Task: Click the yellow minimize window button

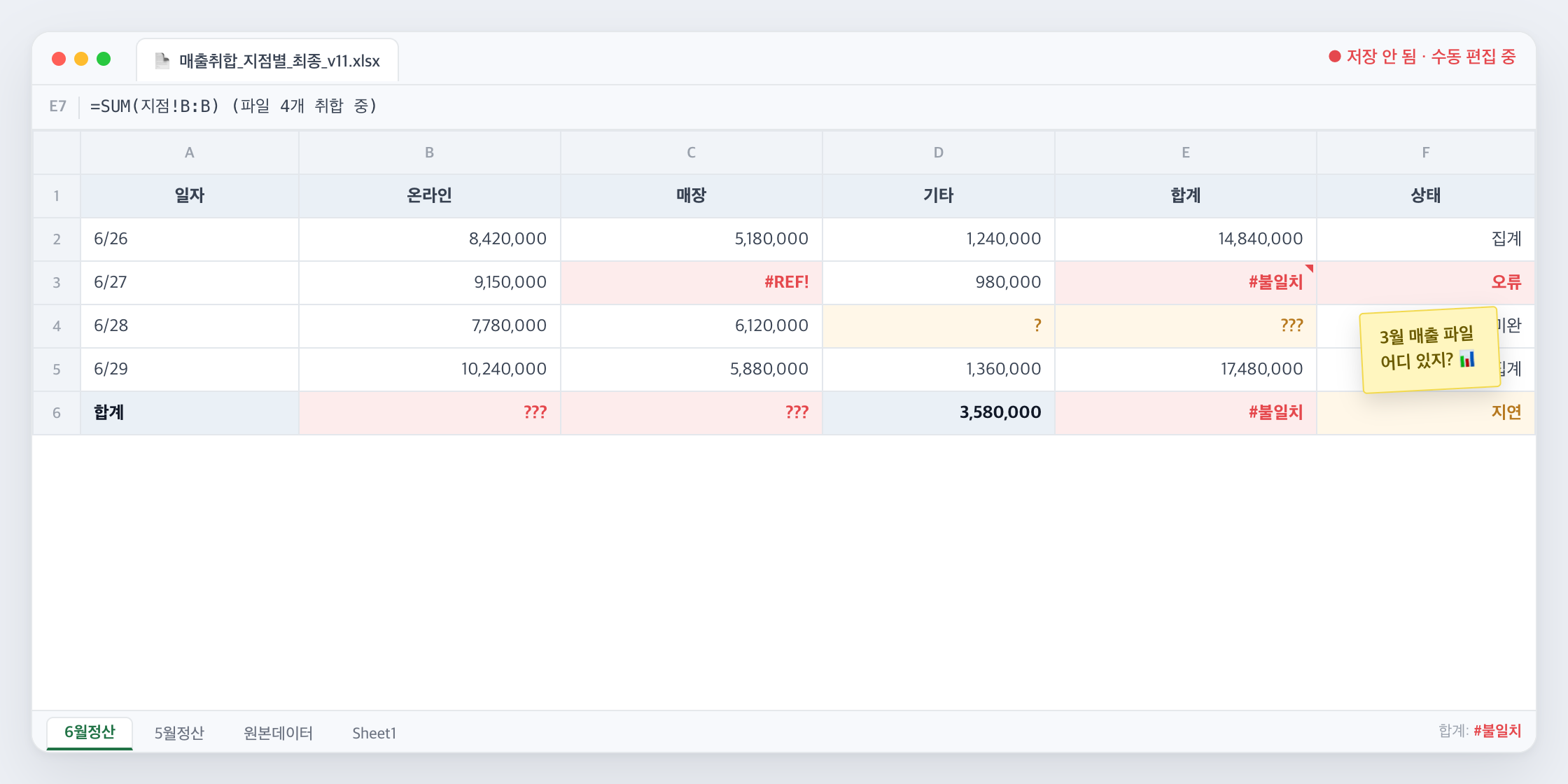Action: point(81,59)
